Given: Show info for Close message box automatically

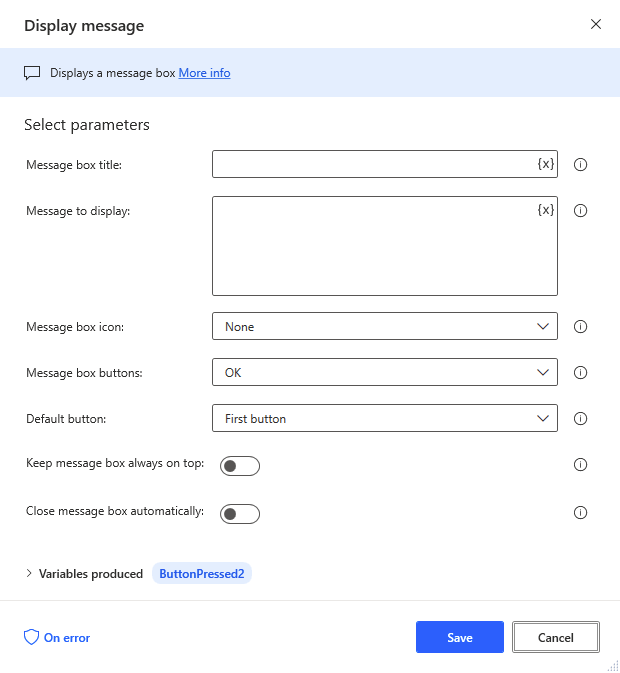Looking at the screenshot, I should point(580,512).
